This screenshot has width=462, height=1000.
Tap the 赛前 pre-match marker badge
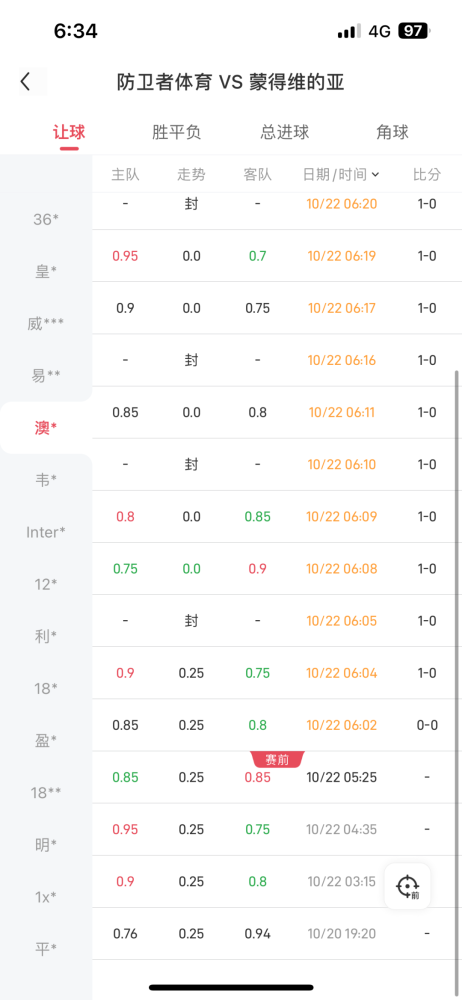click(277, 760)
